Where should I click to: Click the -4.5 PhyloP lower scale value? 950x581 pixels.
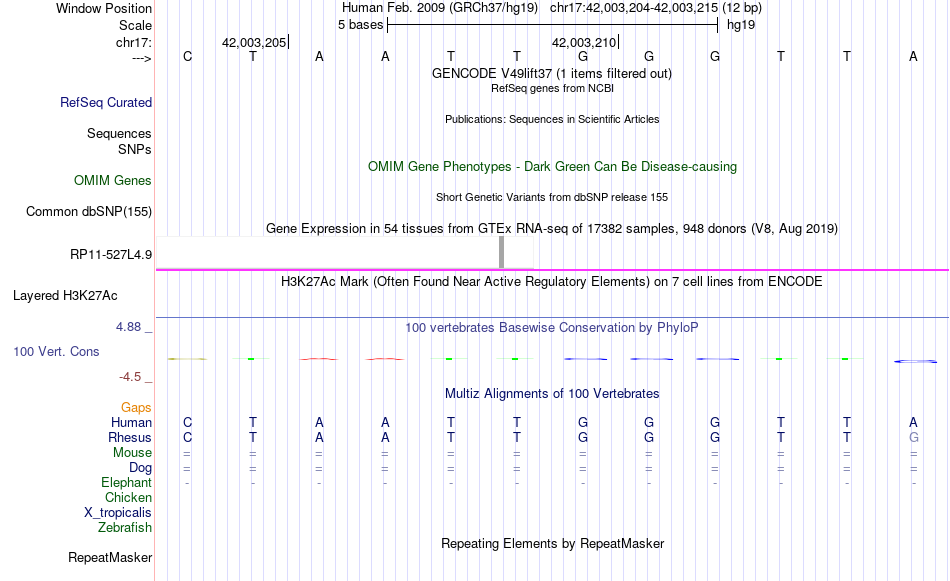click(x=130, y=377)
